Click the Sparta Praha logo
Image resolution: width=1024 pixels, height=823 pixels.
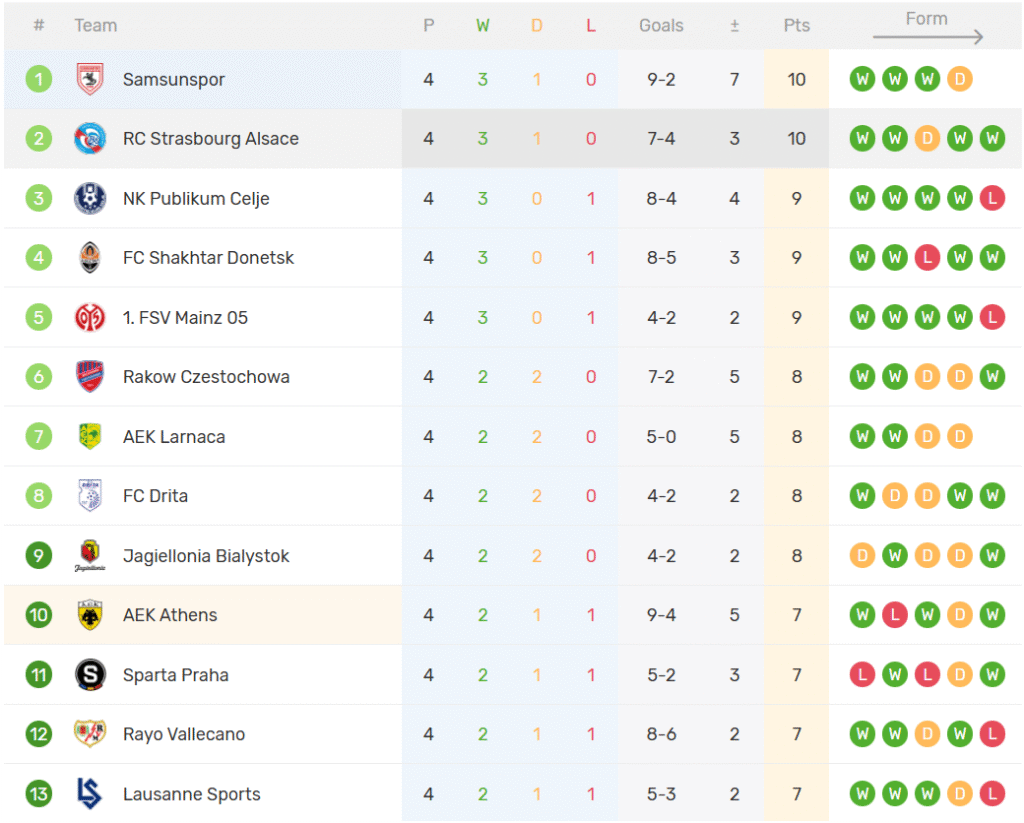click(x=90, y=675)
